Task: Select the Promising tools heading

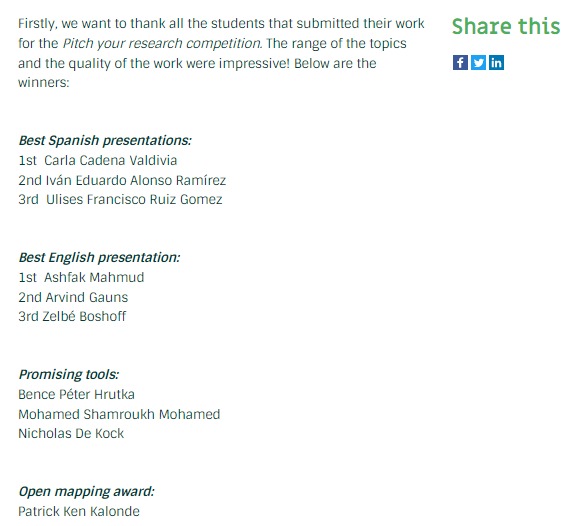Action: pyautogui.click(x=69, y=375)
